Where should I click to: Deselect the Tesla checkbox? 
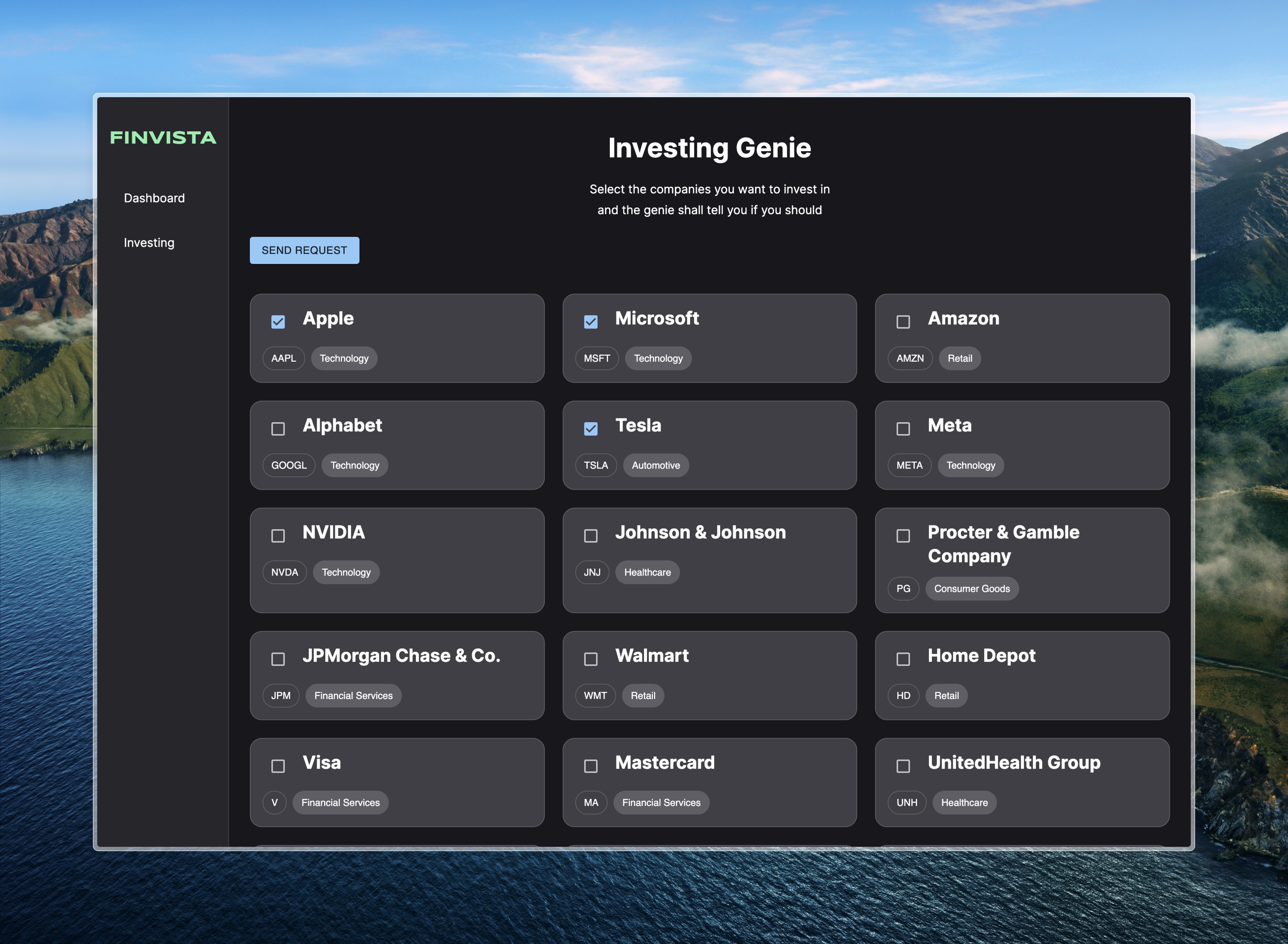click(590, 428)
